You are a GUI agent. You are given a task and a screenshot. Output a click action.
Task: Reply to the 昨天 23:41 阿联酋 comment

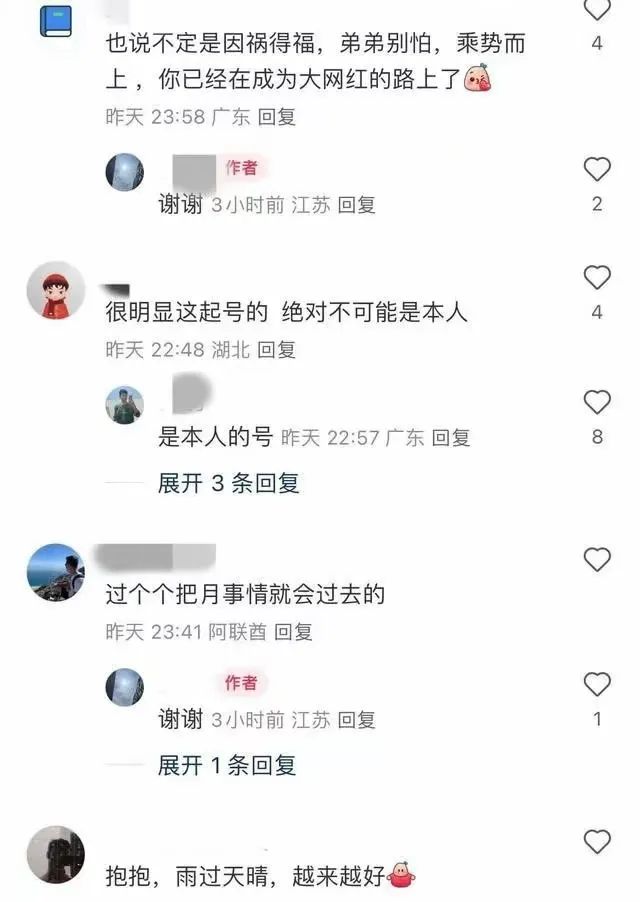[293, 632]
